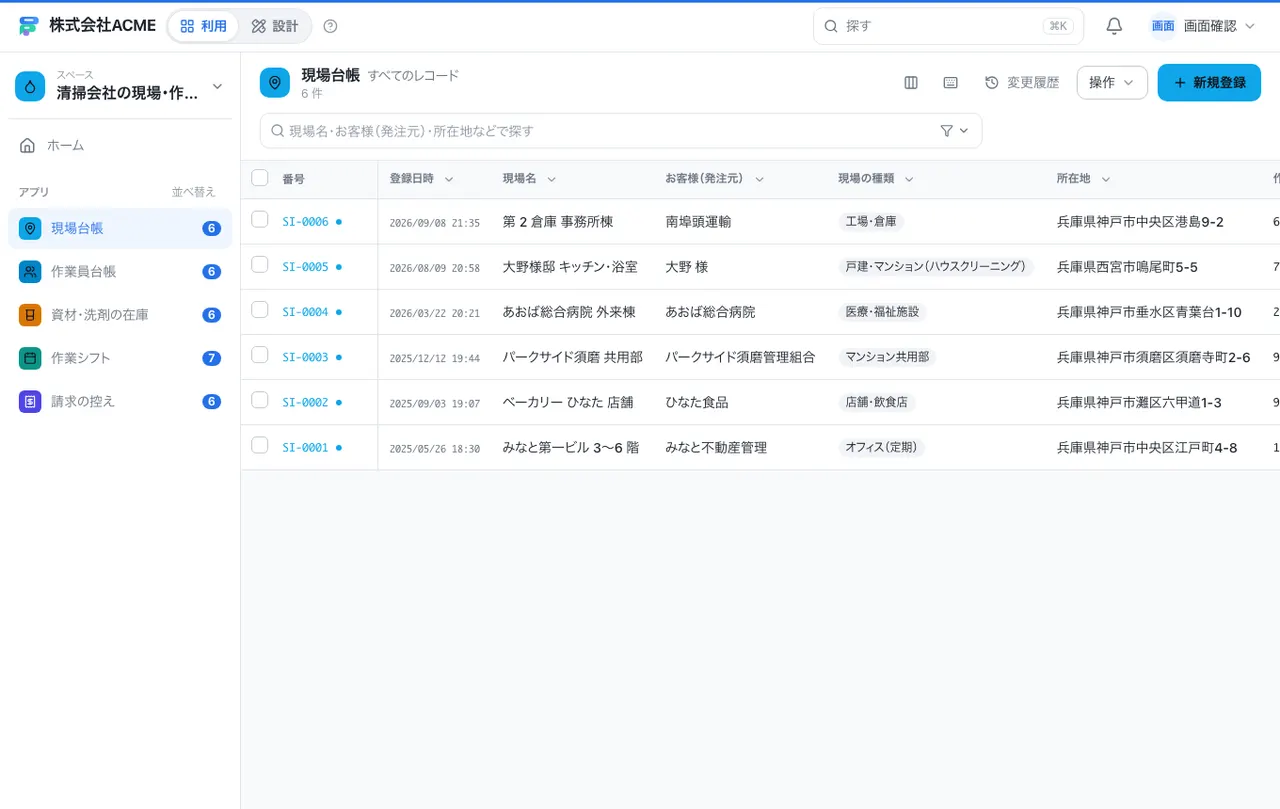
Task: Click the column layout icon
Action: pos(911,83)
